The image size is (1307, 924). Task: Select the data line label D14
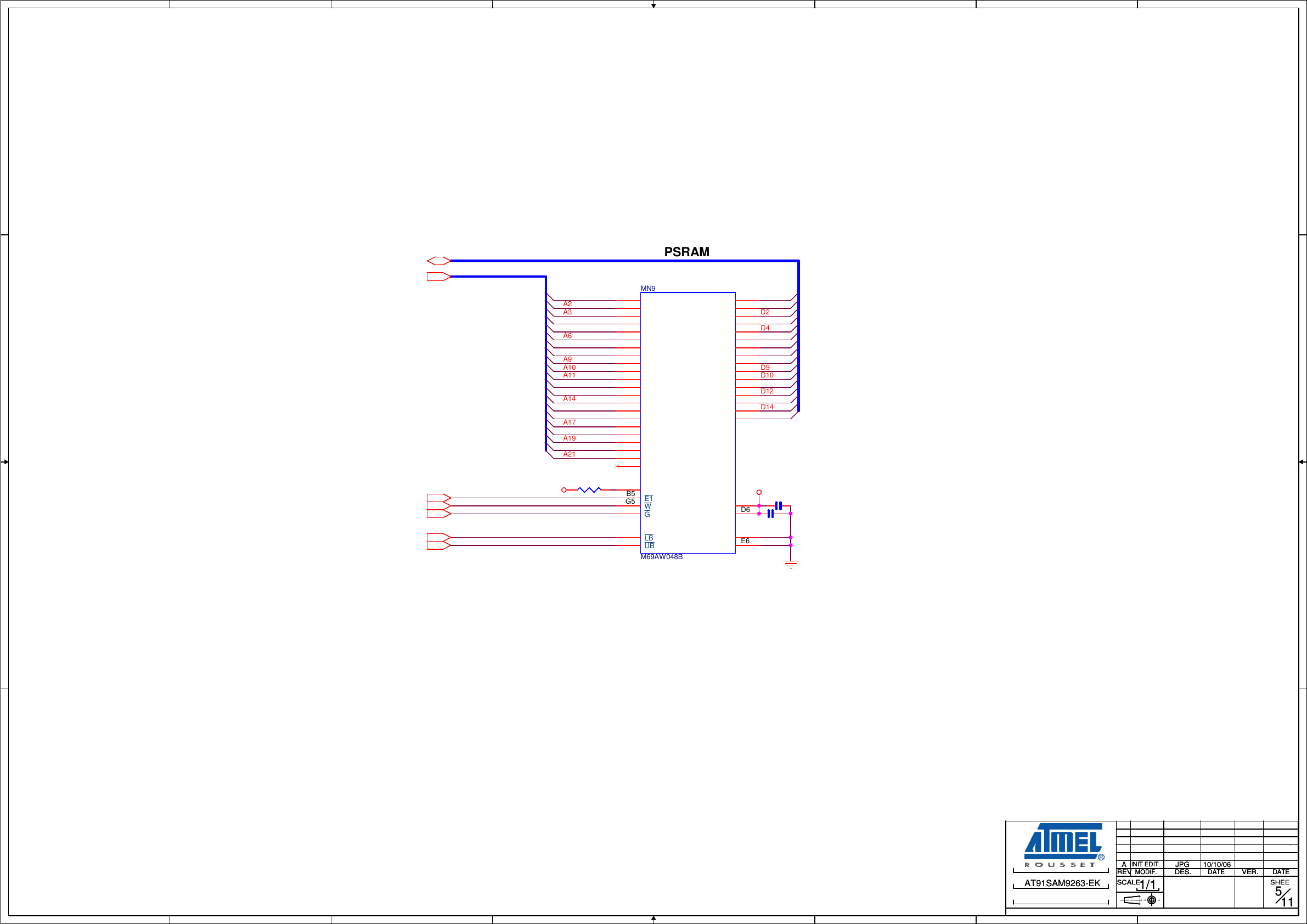(767, 407)
